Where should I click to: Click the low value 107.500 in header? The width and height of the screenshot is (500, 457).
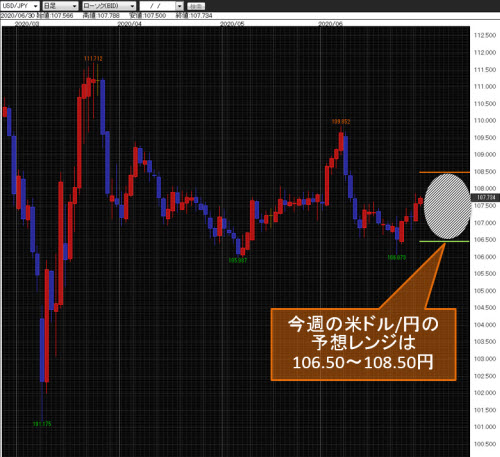[155, 16]
